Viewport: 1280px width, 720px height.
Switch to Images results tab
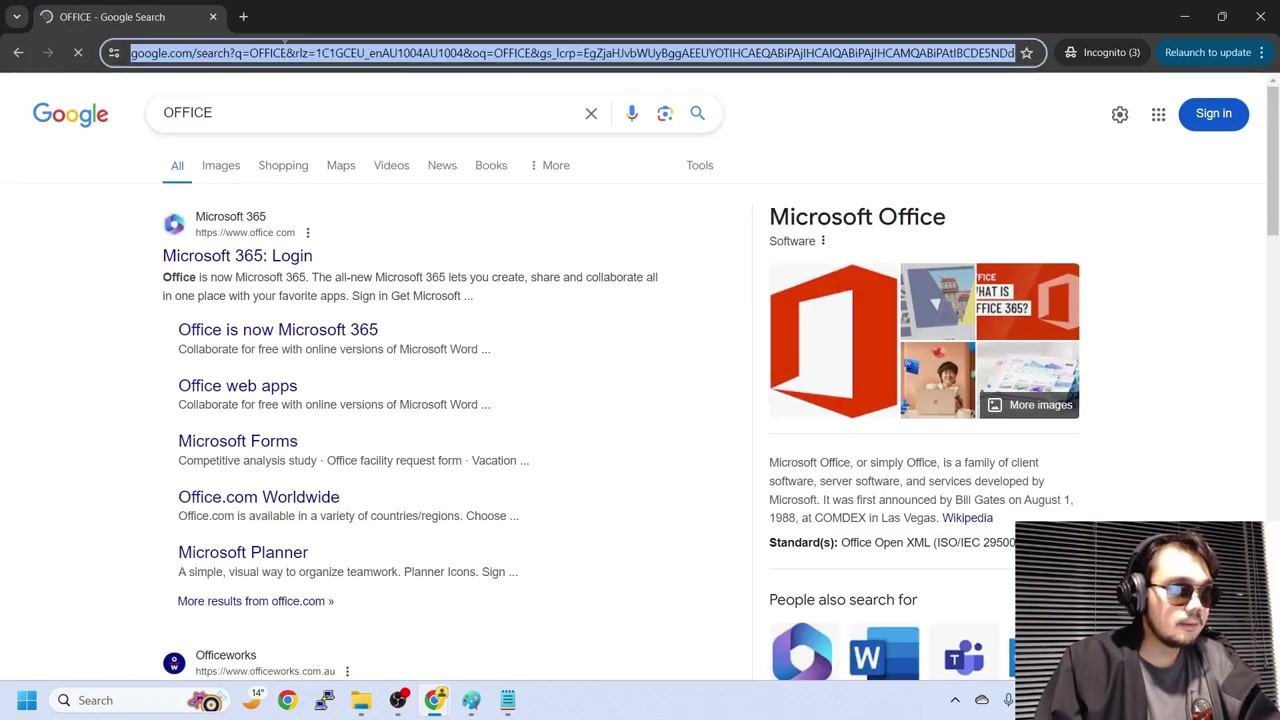pyautogui.click(x=221, y=166)
